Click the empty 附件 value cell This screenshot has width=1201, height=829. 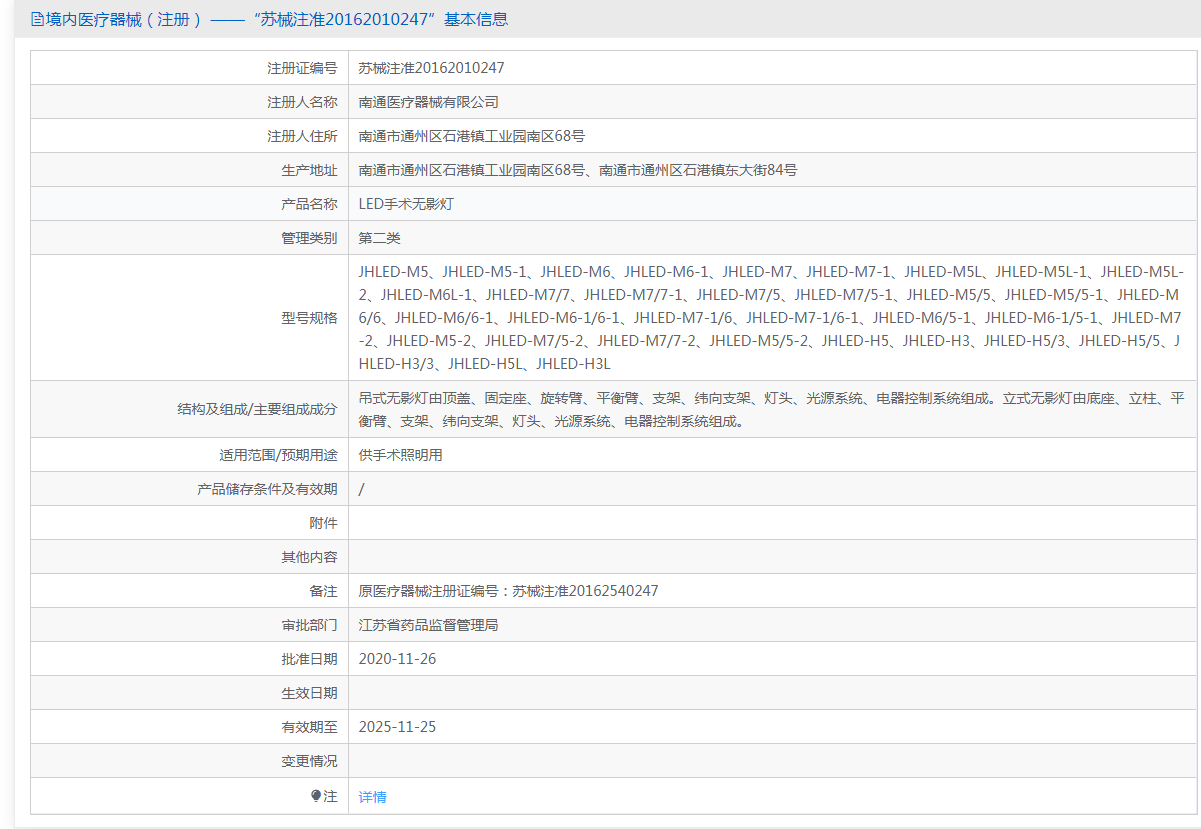770,523
